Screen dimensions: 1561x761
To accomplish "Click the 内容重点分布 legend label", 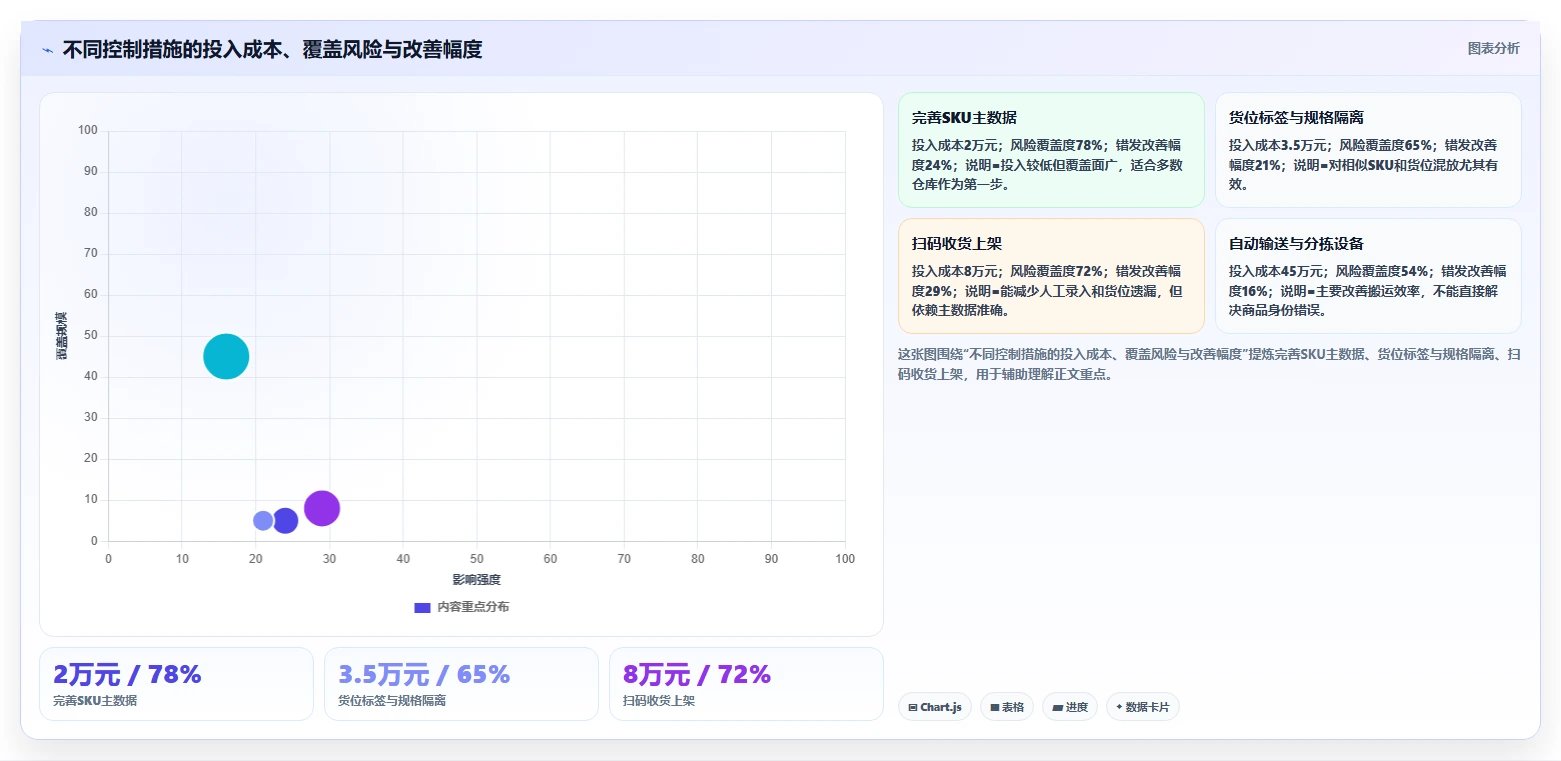I will point(473,607).
